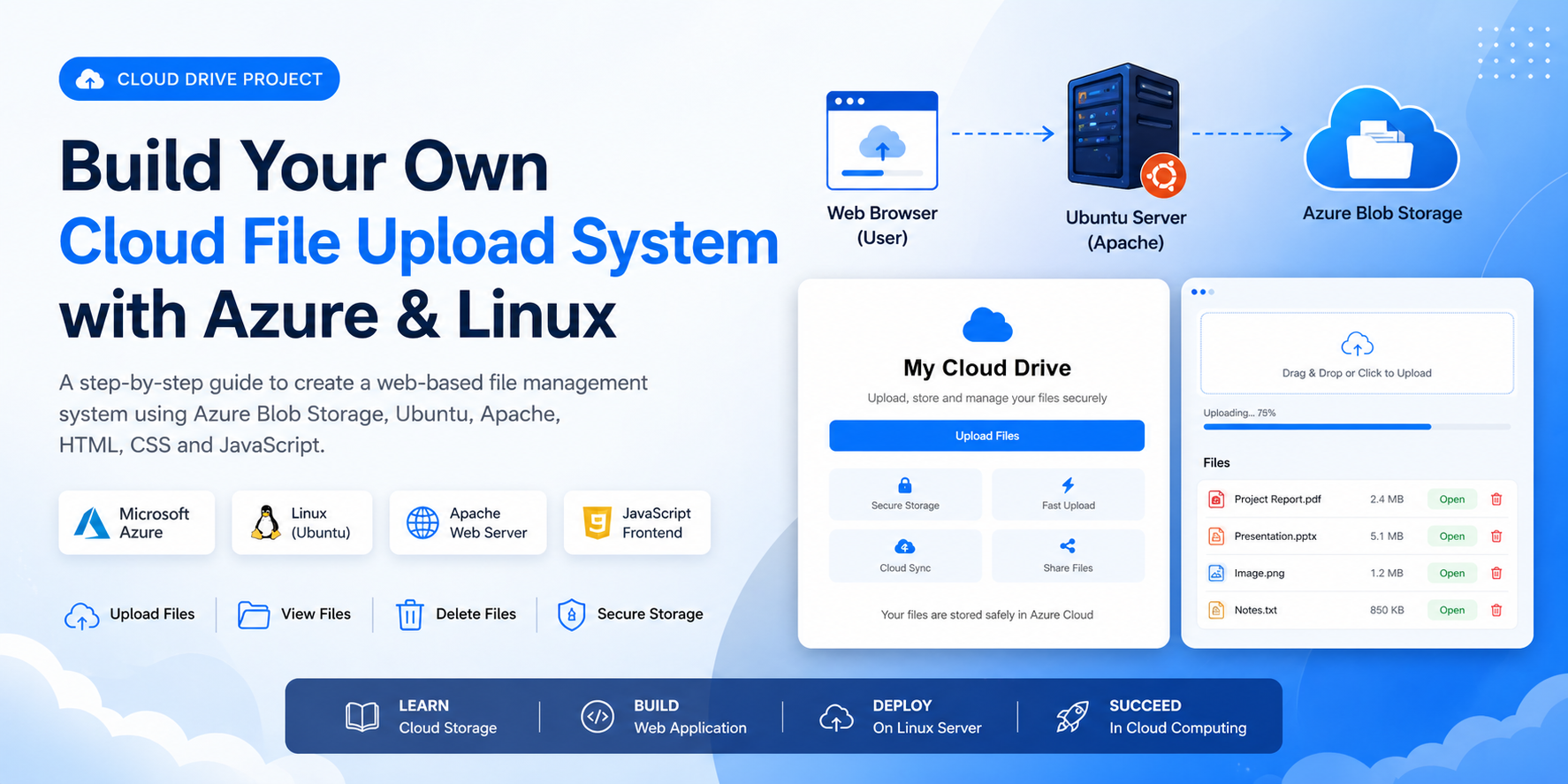Screen dimensions: 1568x784
Task: Delete Project Report.pdf via trash icon
Action: (x=1496, y=499)
